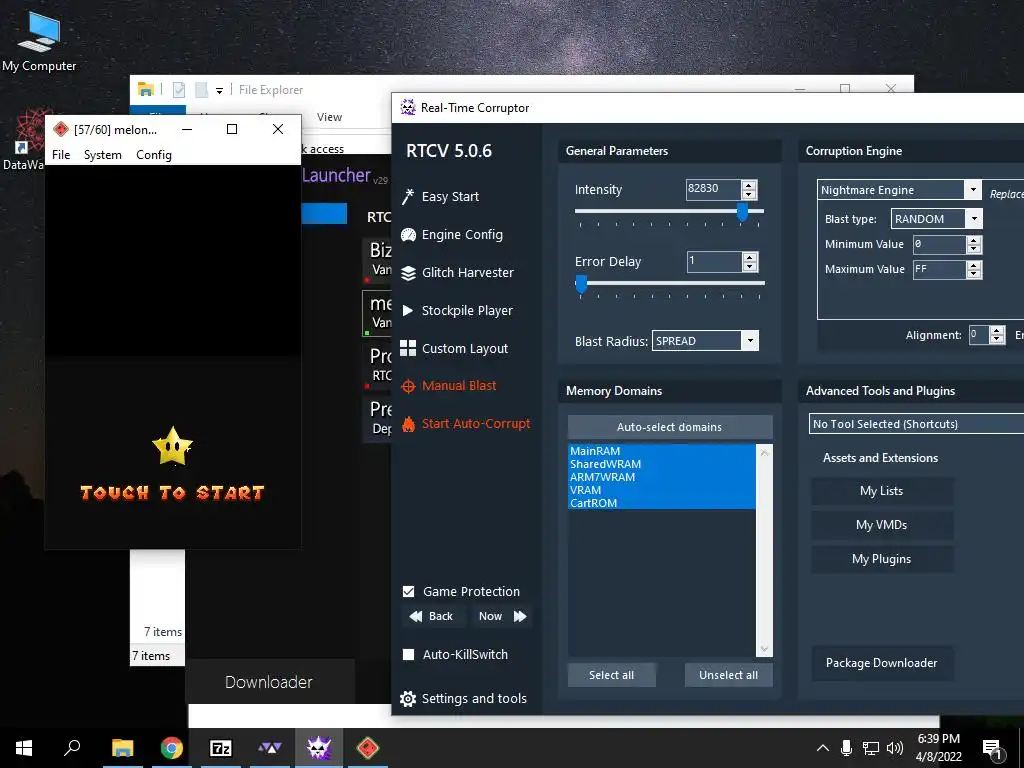Open Blast type RANDOM dropdown
1024x768 pixels.
[x=974, y=219]
